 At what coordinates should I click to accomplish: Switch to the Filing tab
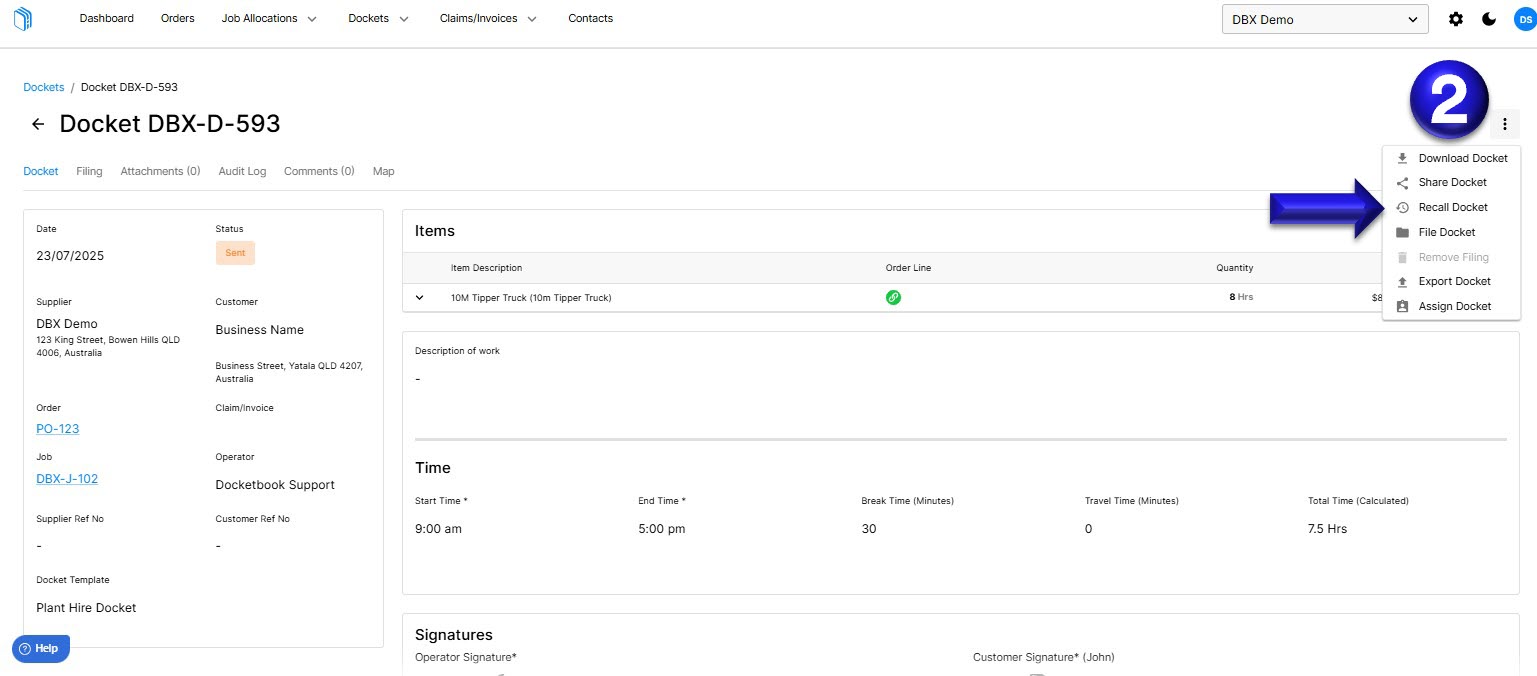coord(89,171)
